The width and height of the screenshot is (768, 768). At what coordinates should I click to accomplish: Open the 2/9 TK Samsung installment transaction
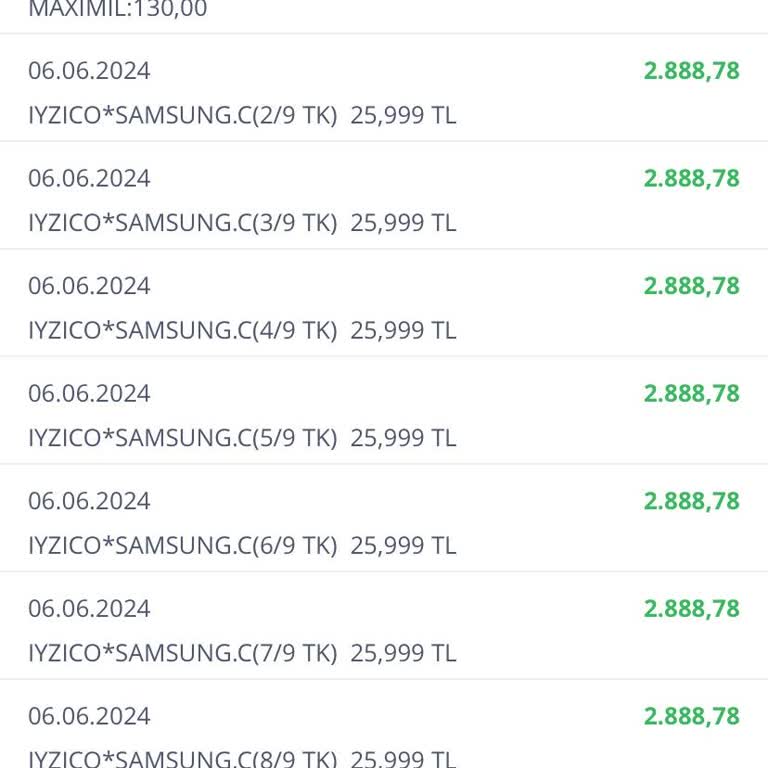[384, 88]
